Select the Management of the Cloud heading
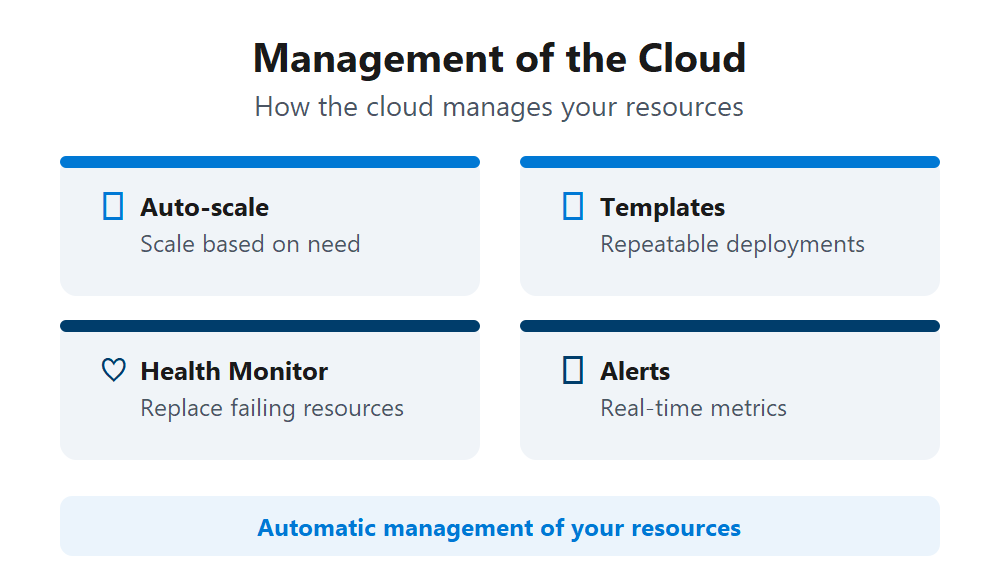The height and width of the screenshot is (580, 1000). coord(500,58)
